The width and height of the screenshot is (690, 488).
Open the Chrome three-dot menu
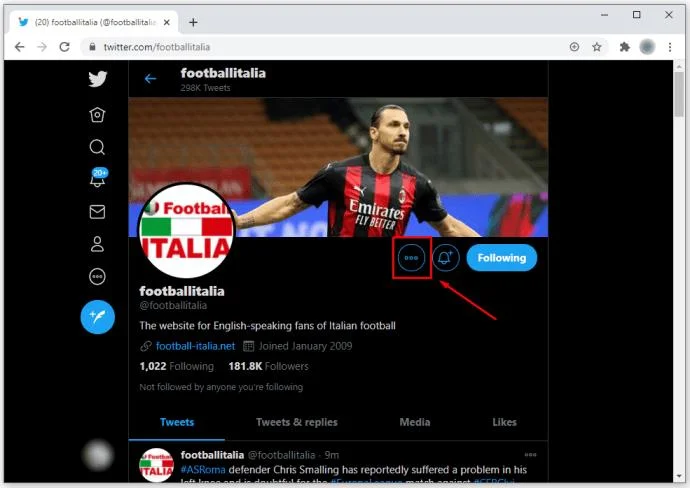[670, 47]
